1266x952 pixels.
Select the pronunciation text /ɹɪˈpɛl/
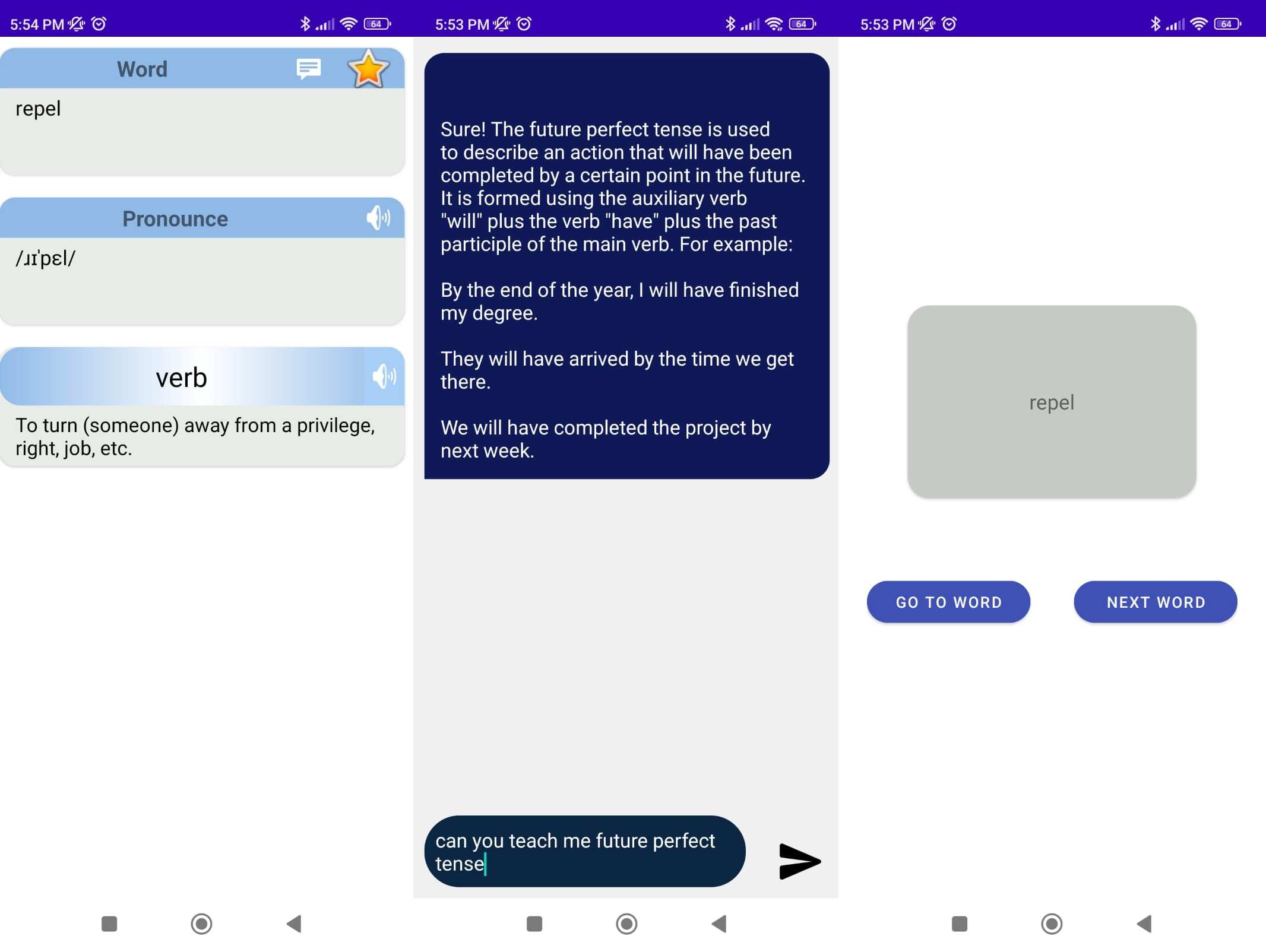click(x=46, y=258)
